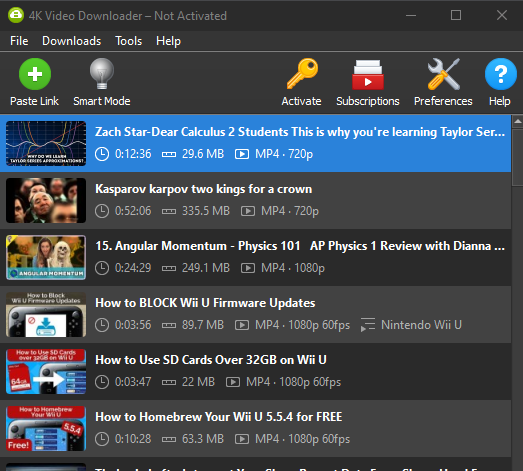Image resolution: width=523 pixels, height=471 pixels.
Task: Open Activate via the key icon
Action: pos(303,74)
